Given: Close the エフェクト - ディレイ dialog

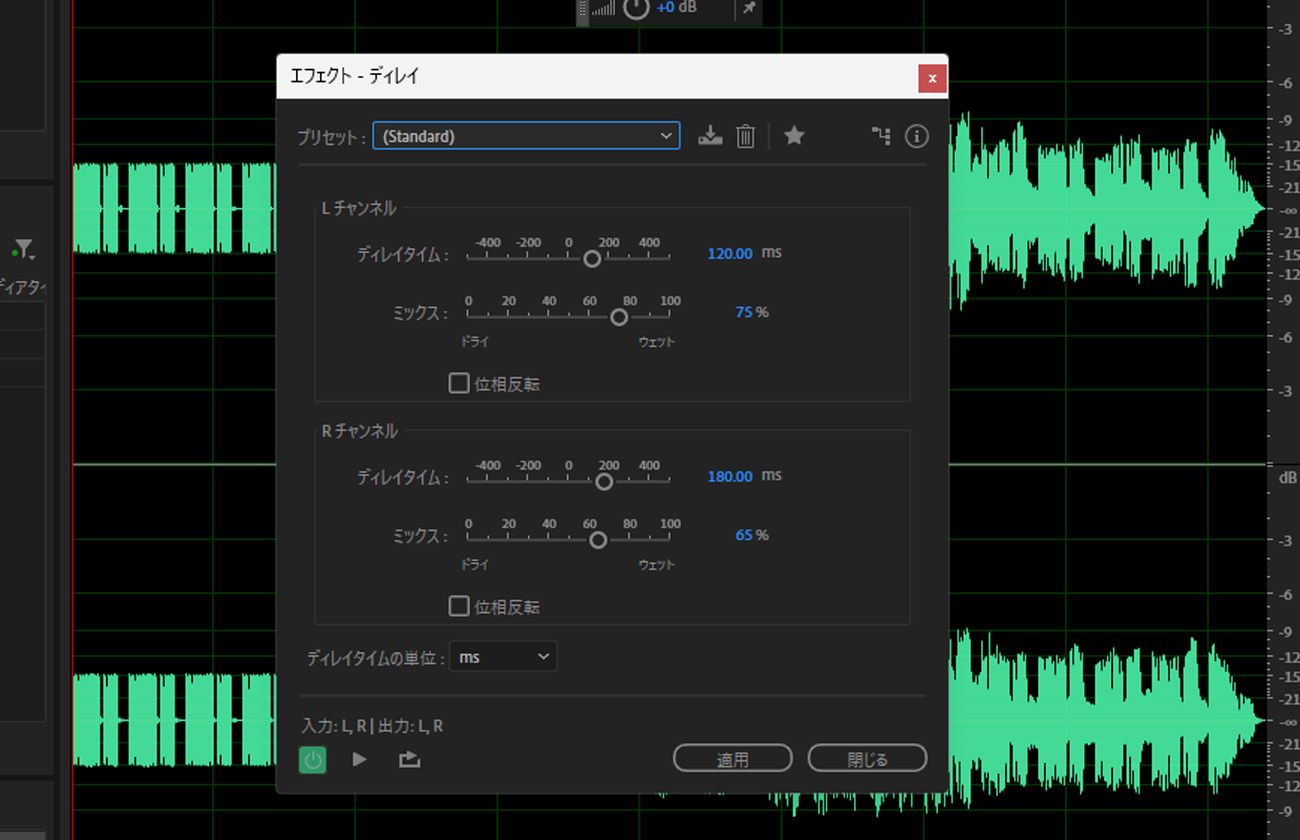Looking at the screenshot, I should click(x=932, y=78).
